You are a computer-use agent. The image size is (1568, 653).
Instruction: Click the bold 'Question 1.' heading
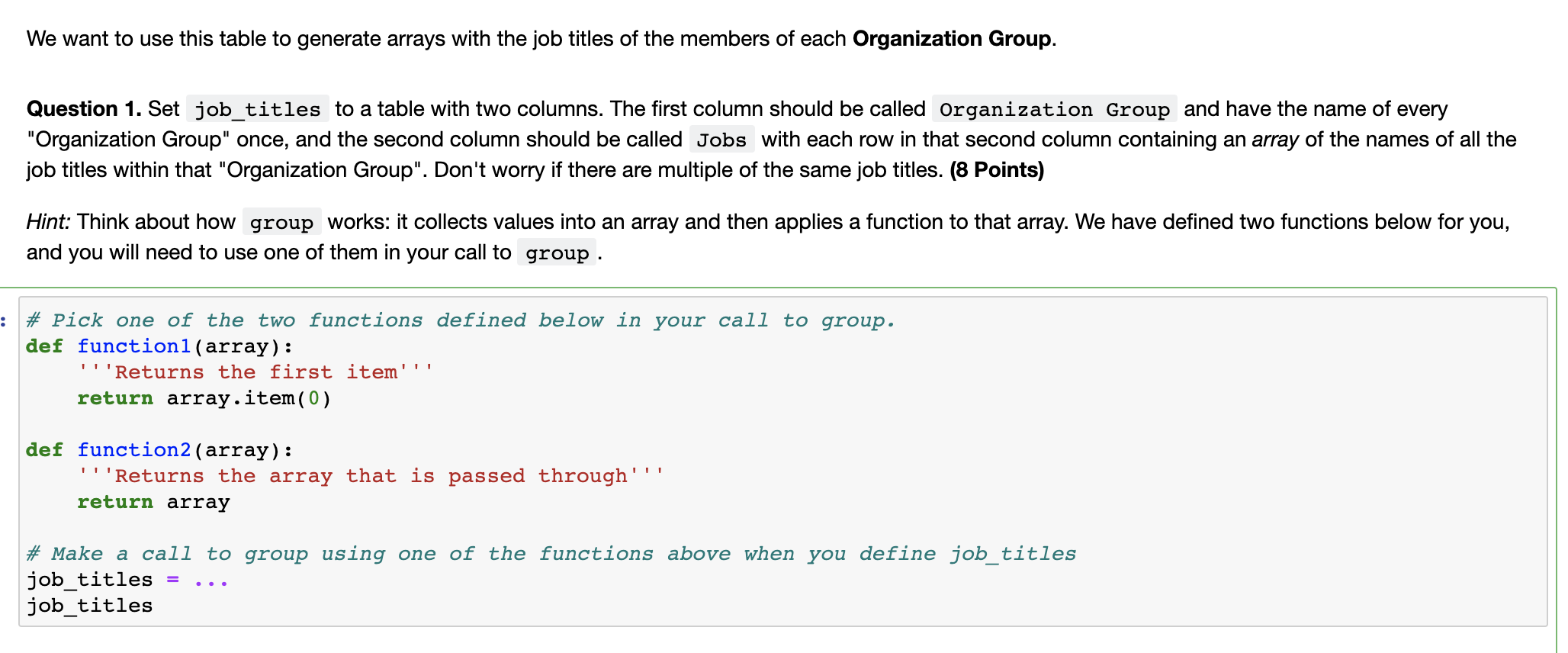84,109
